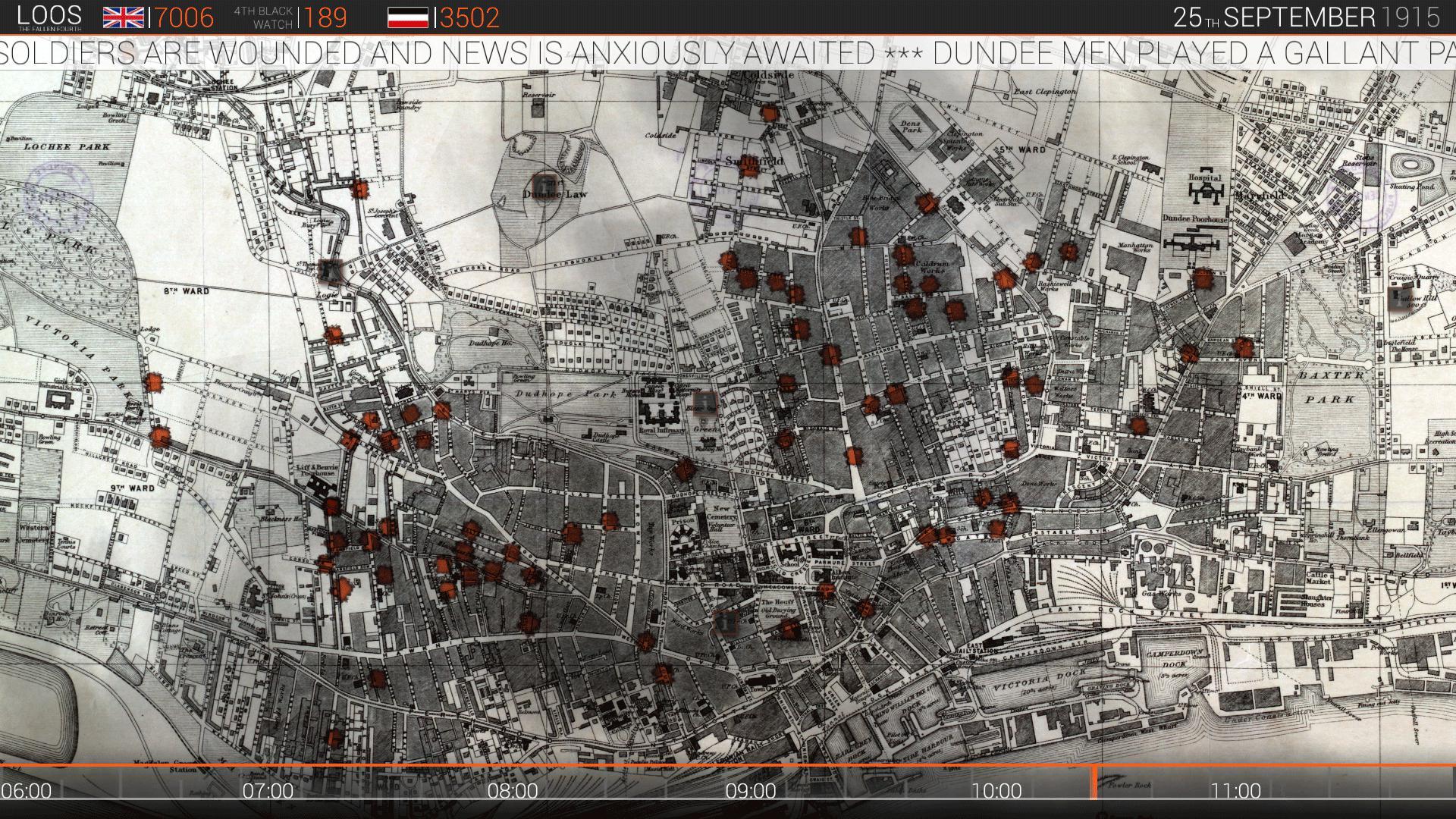
Task: Jump to 07:00 on the timeline
Action: (x=268, y=791)
